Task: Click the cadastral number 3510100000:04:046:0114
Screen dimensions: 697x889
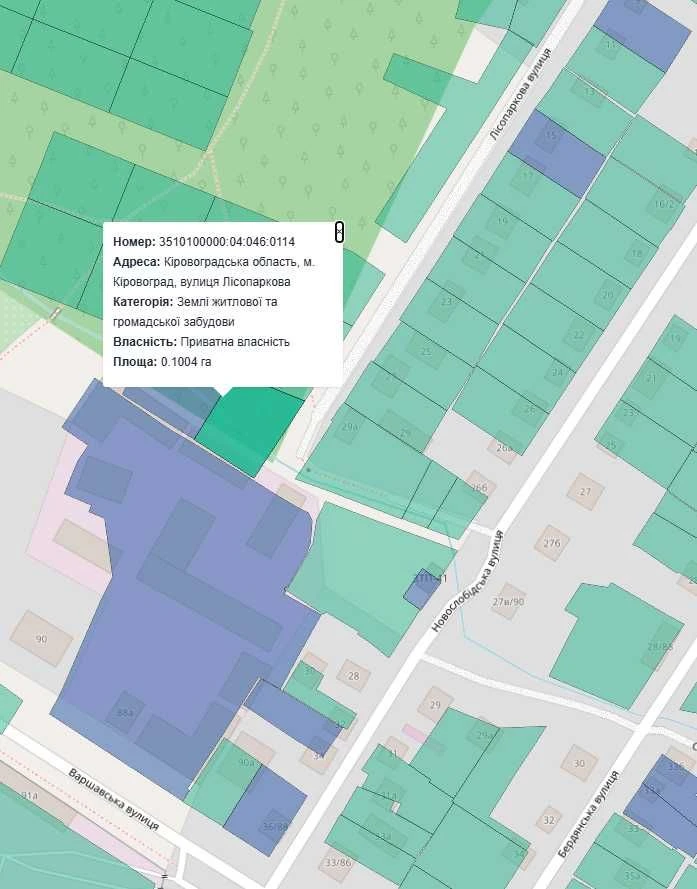Action: coord(227,242)
